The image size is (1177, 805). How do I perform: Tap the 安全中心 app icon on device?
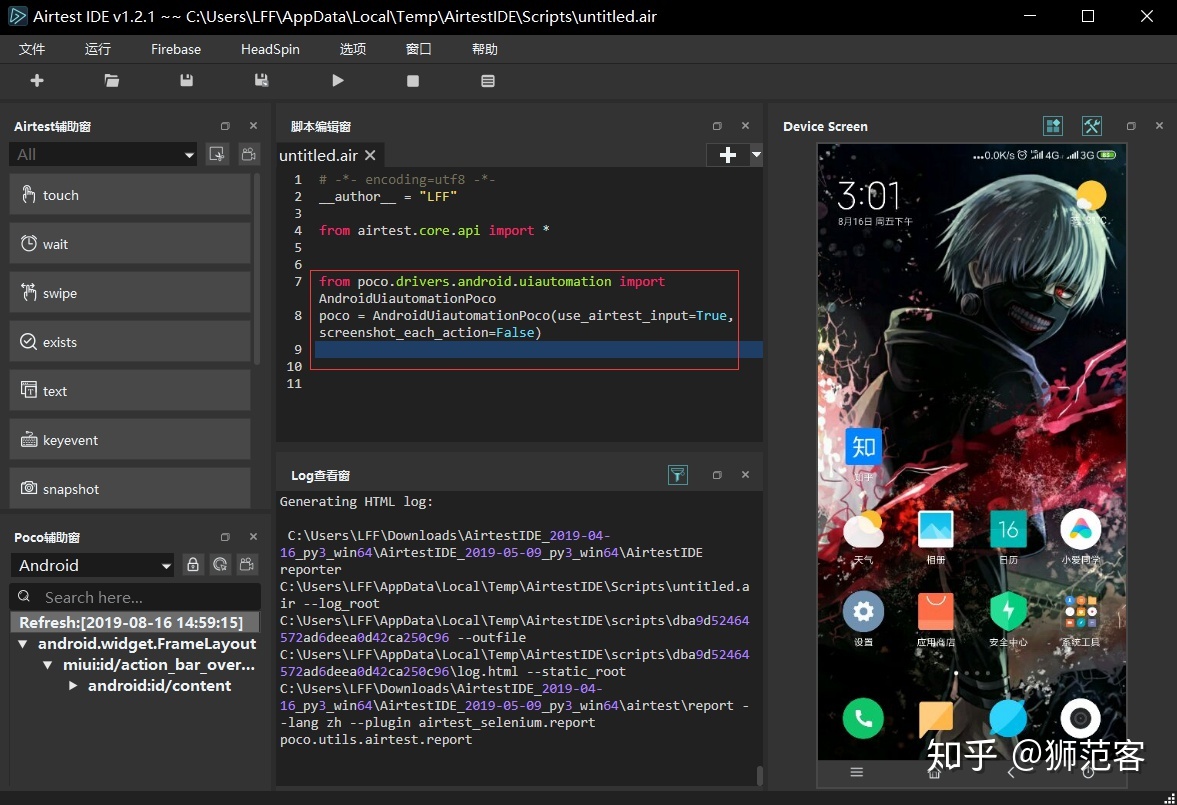(1008, 612)
